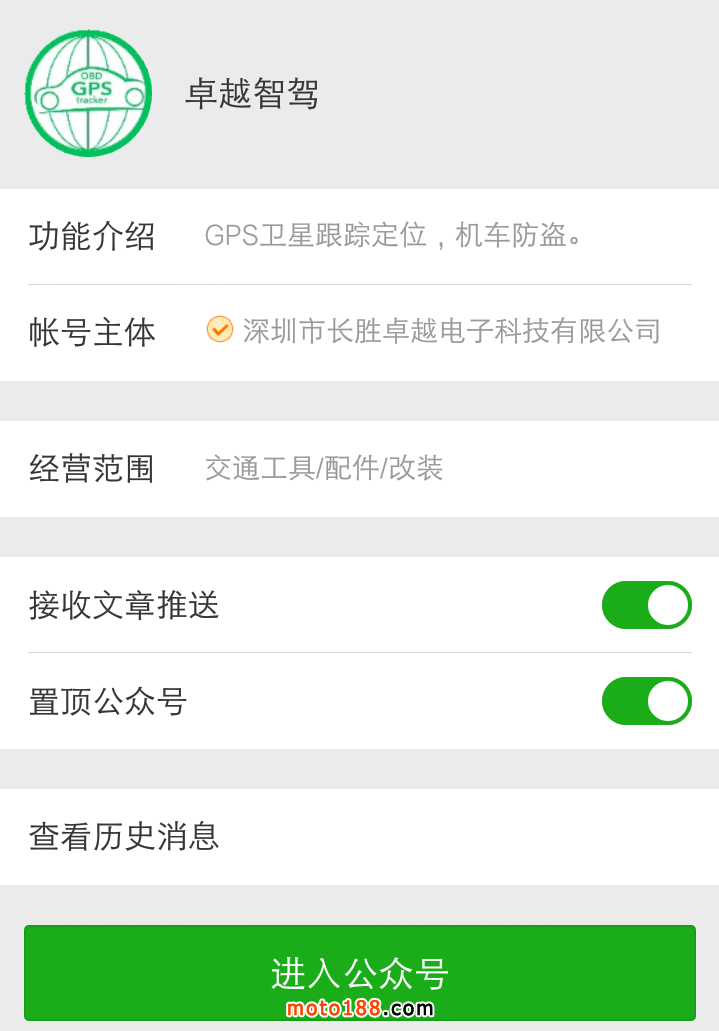Tap the 帐号主体 row label
Image resolution: width=719 pixels, height=1031 pixels.
coord(92,332)
